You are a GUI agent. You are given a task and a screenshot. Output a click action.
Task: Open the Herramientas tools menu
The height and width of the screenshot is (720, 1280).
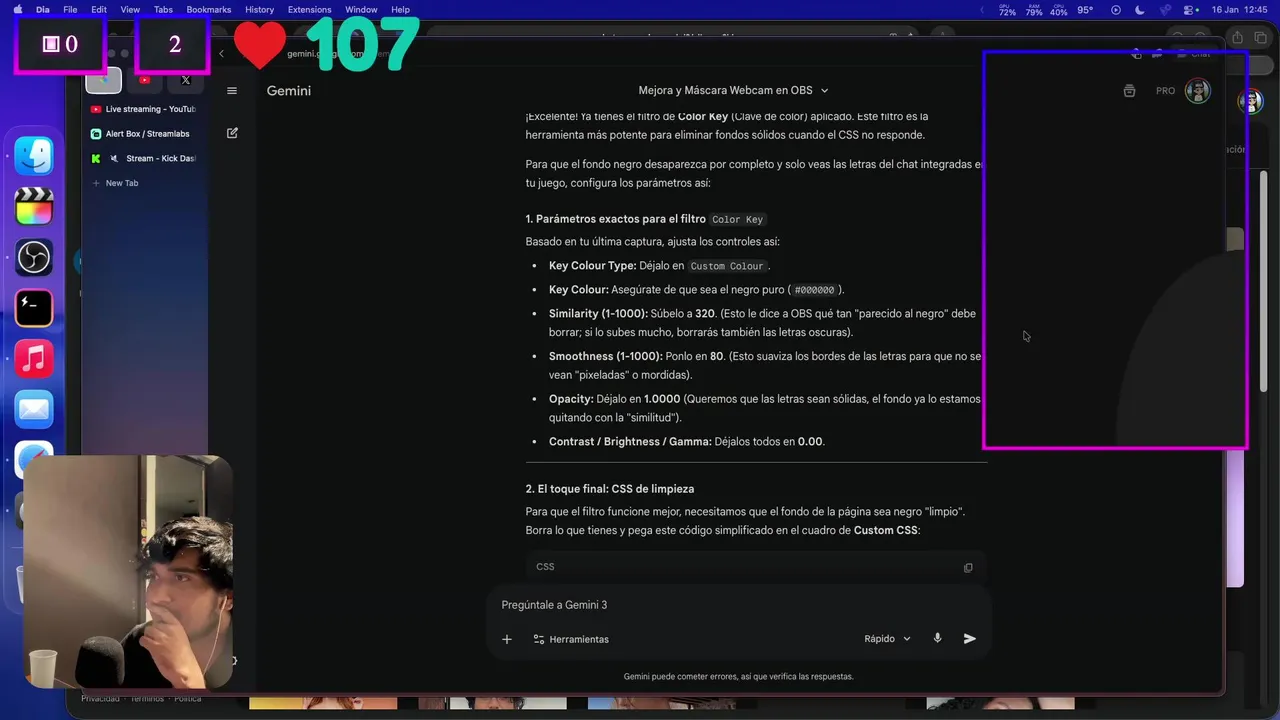(x=571, y=639)
